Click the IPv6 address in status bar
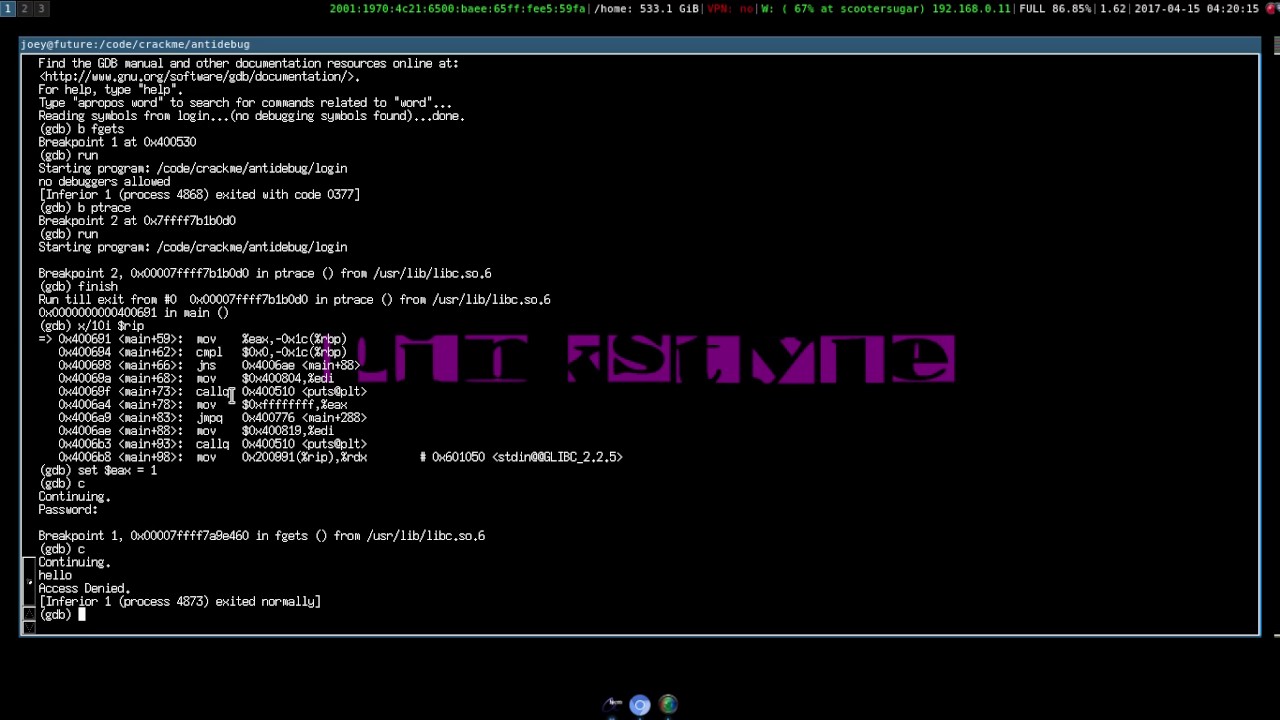This screenshot has width=1280, height=720. pos(459,8)
